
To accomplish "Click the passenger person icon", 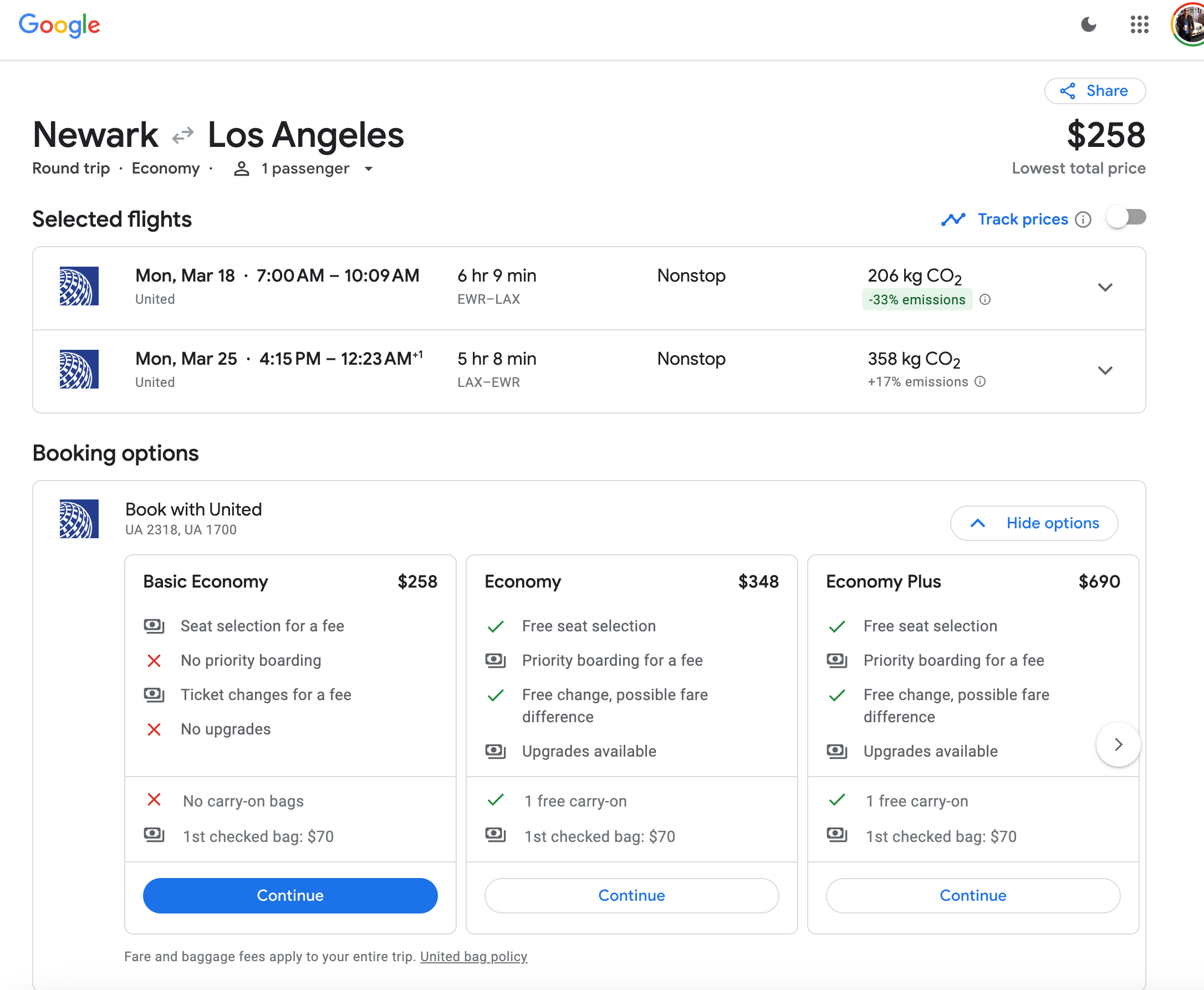I will click(241, 169).
